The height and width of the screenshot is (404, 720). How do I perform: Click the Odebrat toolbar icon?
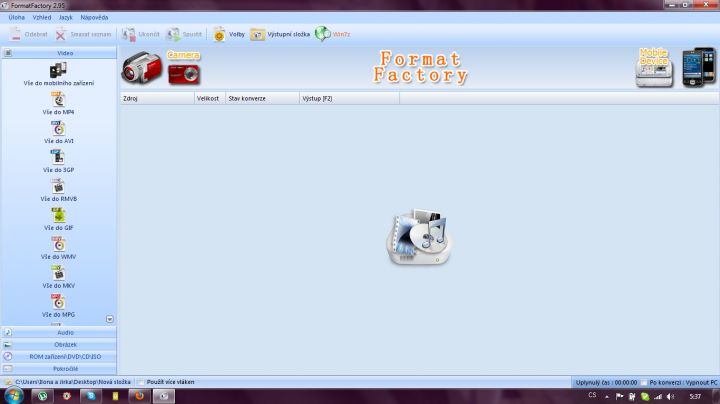(x=28, y=34)
